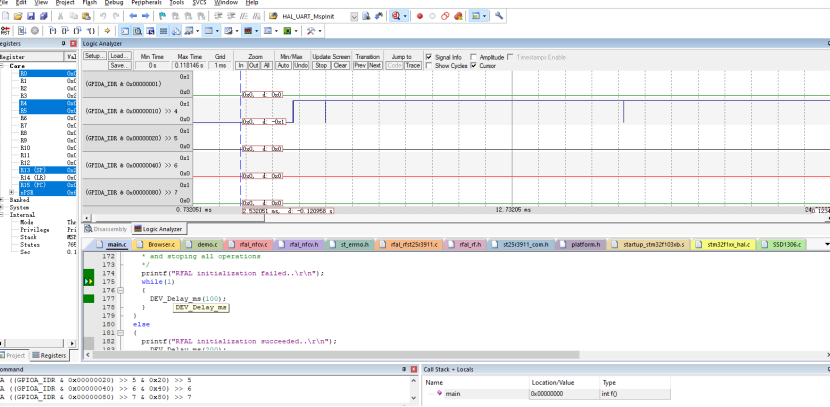Image resolution: width=830 pixels, height=407 pixels.
Task: Open the Window layout dropdown in top toolbar
Action: [x=484, y=16]
